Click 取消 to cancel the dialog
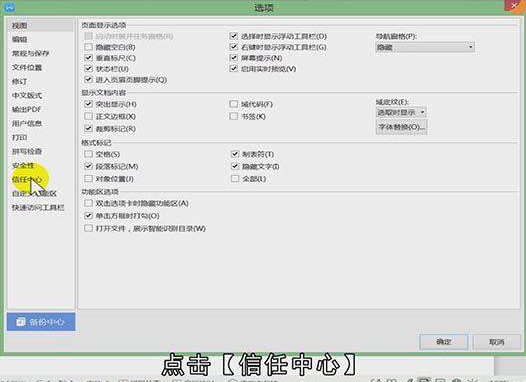 (496, 342)
